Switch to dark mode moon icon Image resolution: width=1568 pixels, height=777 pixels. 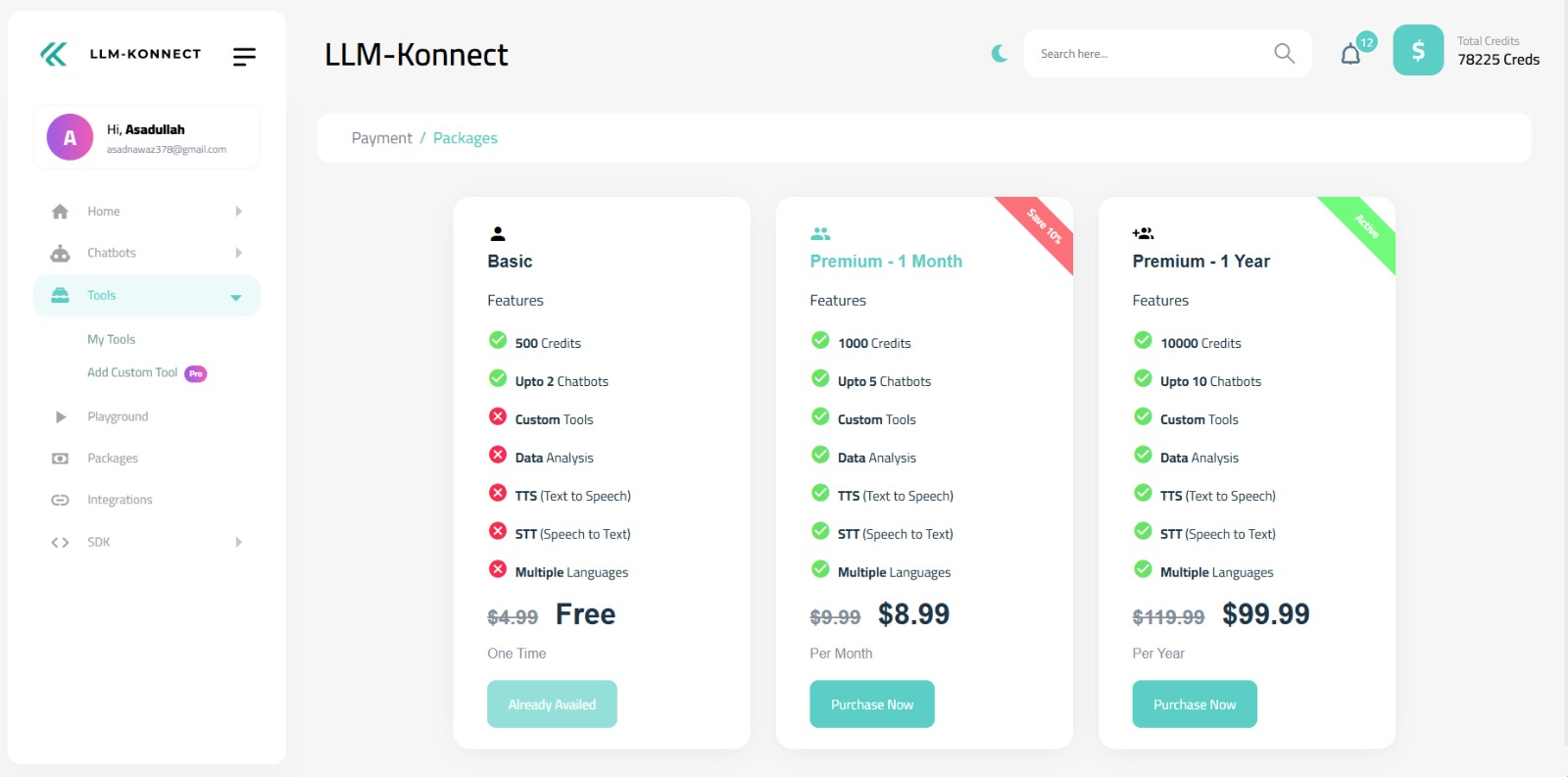tap(999, 54)
